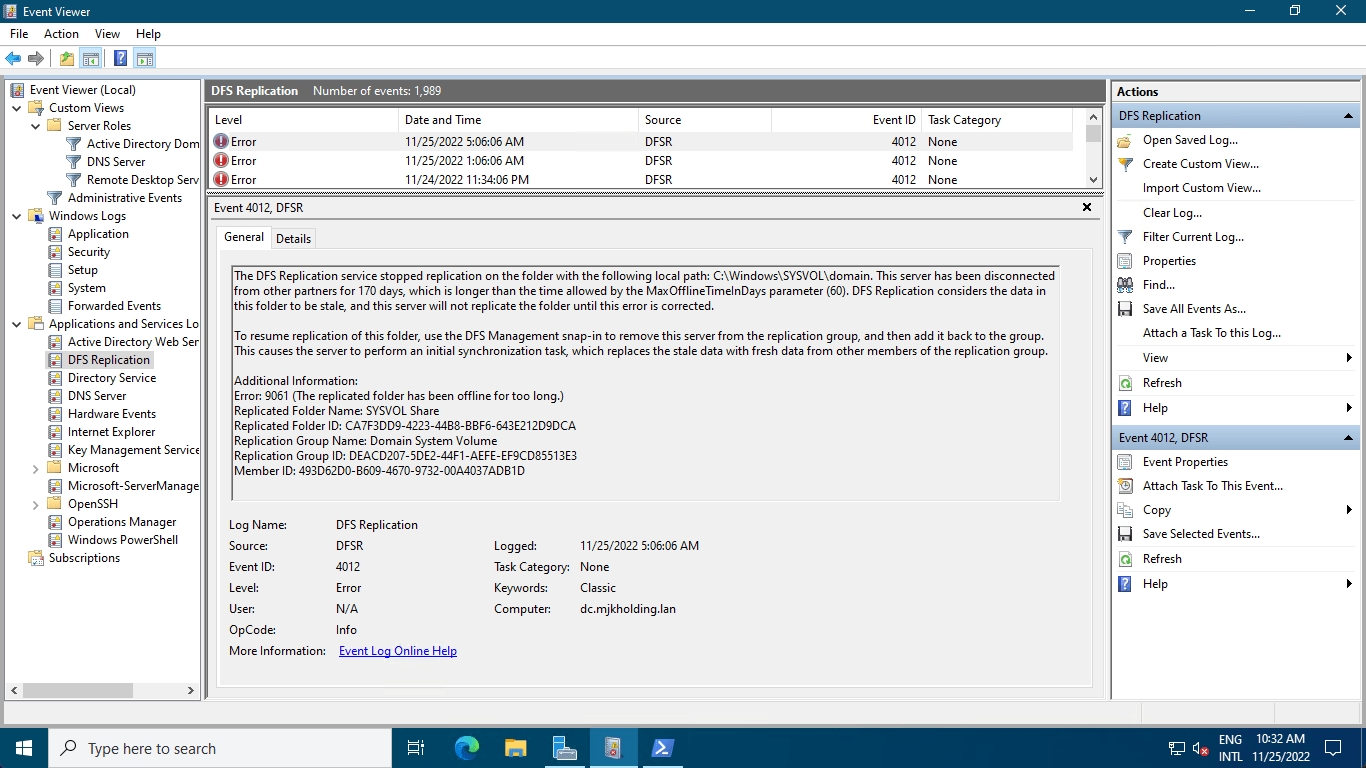Select error event logged at 1:06:06 AM
The width and height of the screenshot is (1366, 768).
point(640,161)
